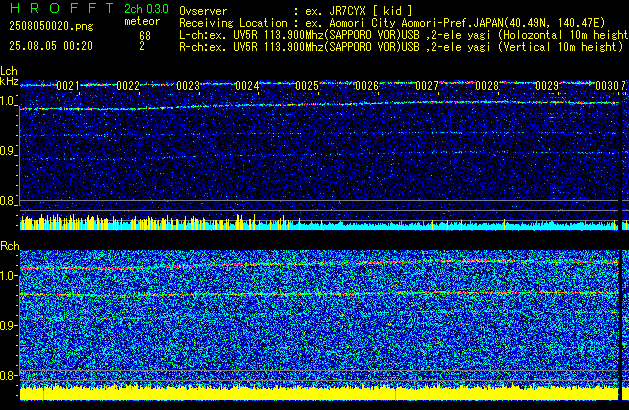Click the Lch yellow-cyan signal level bar
This screenshot has width=629, height=410.
(319, 222)
